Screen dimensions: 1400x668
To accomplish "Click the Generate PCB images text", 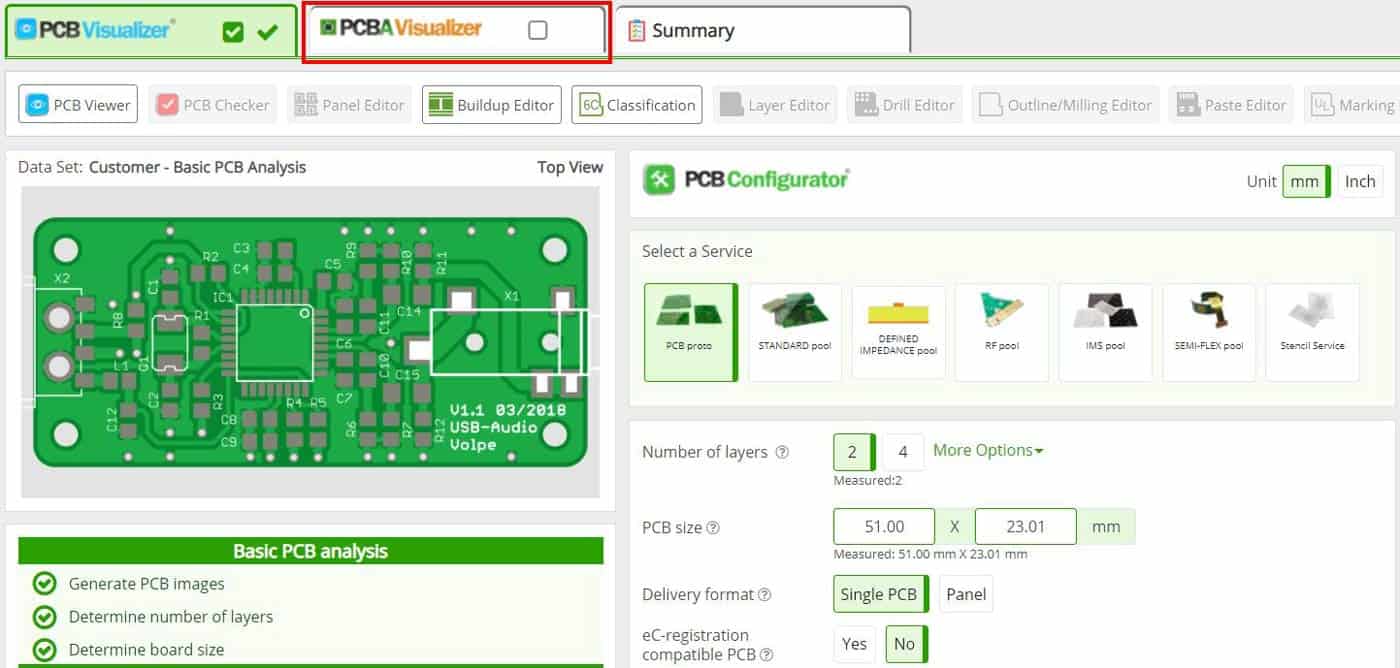I will (147, 584).
